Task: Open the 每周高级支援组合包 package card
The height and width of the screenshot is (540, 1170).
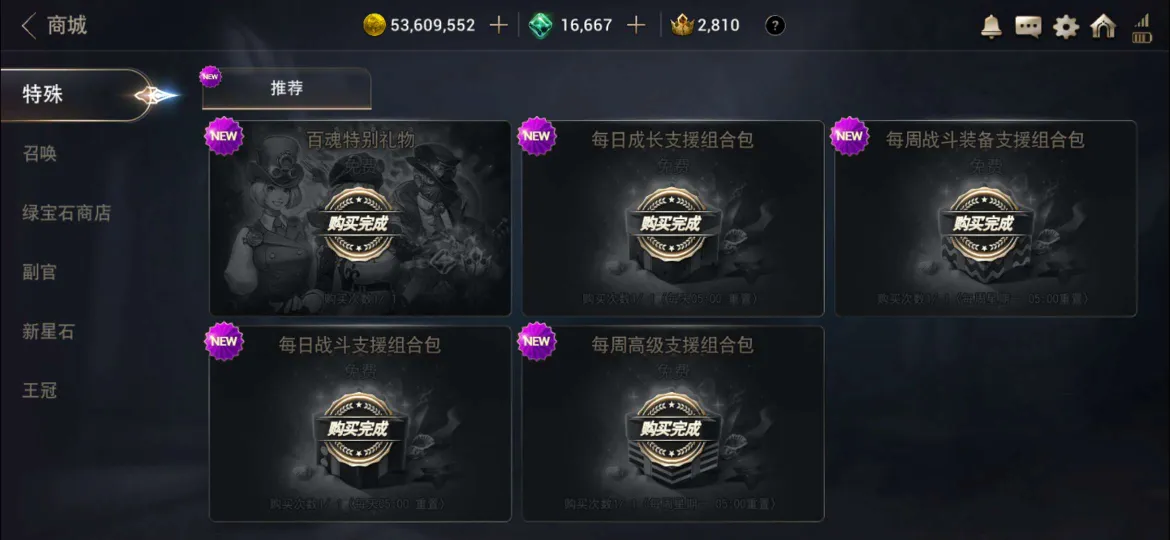Action: (673, 424)
